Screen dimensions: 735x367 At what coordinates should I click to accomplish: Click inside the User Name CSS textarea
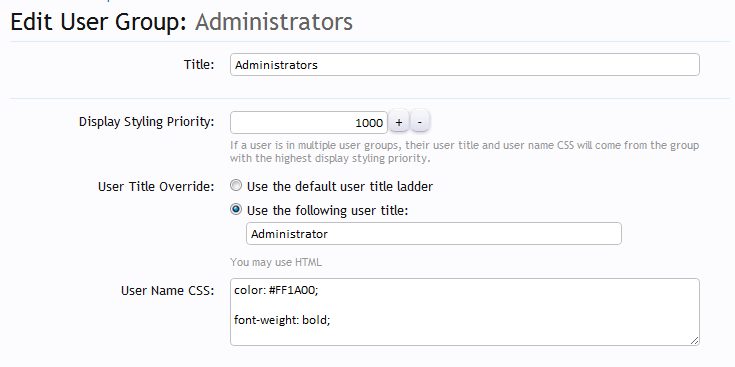pyautogui.click(x=465, y=312)
